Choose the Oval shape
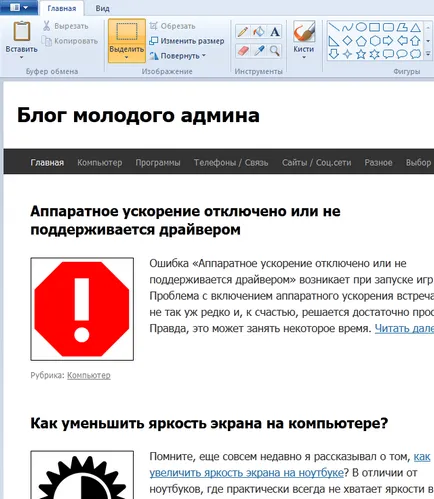 click(x=361, y=27)
